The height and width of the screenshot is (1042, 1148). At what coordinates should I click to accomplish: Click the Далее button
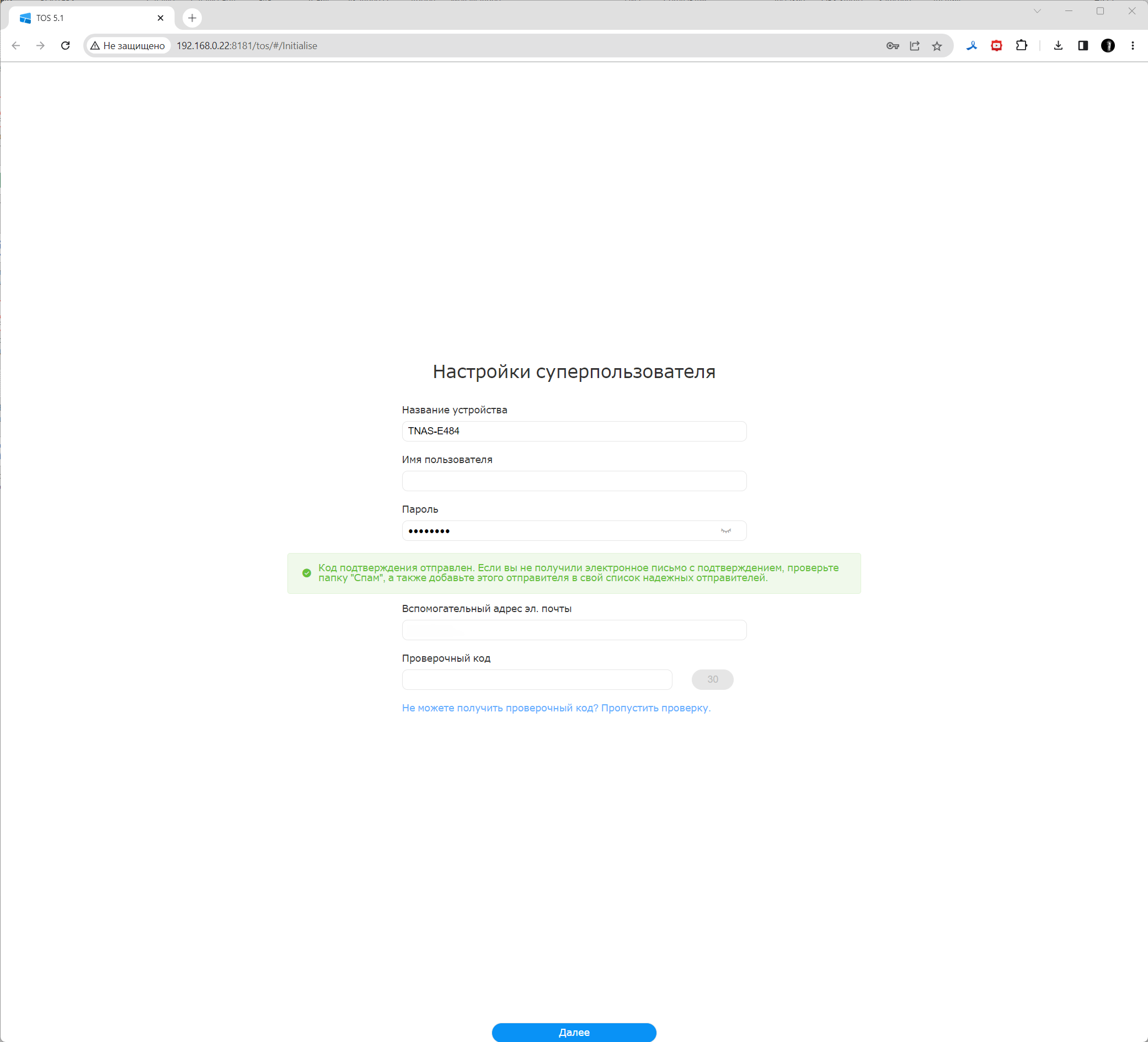573,1032
